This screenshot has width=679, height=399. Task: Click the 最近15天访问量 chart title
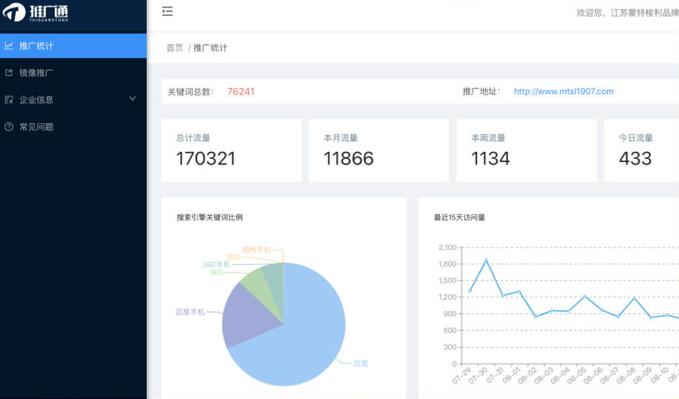[x=459, y=217]
